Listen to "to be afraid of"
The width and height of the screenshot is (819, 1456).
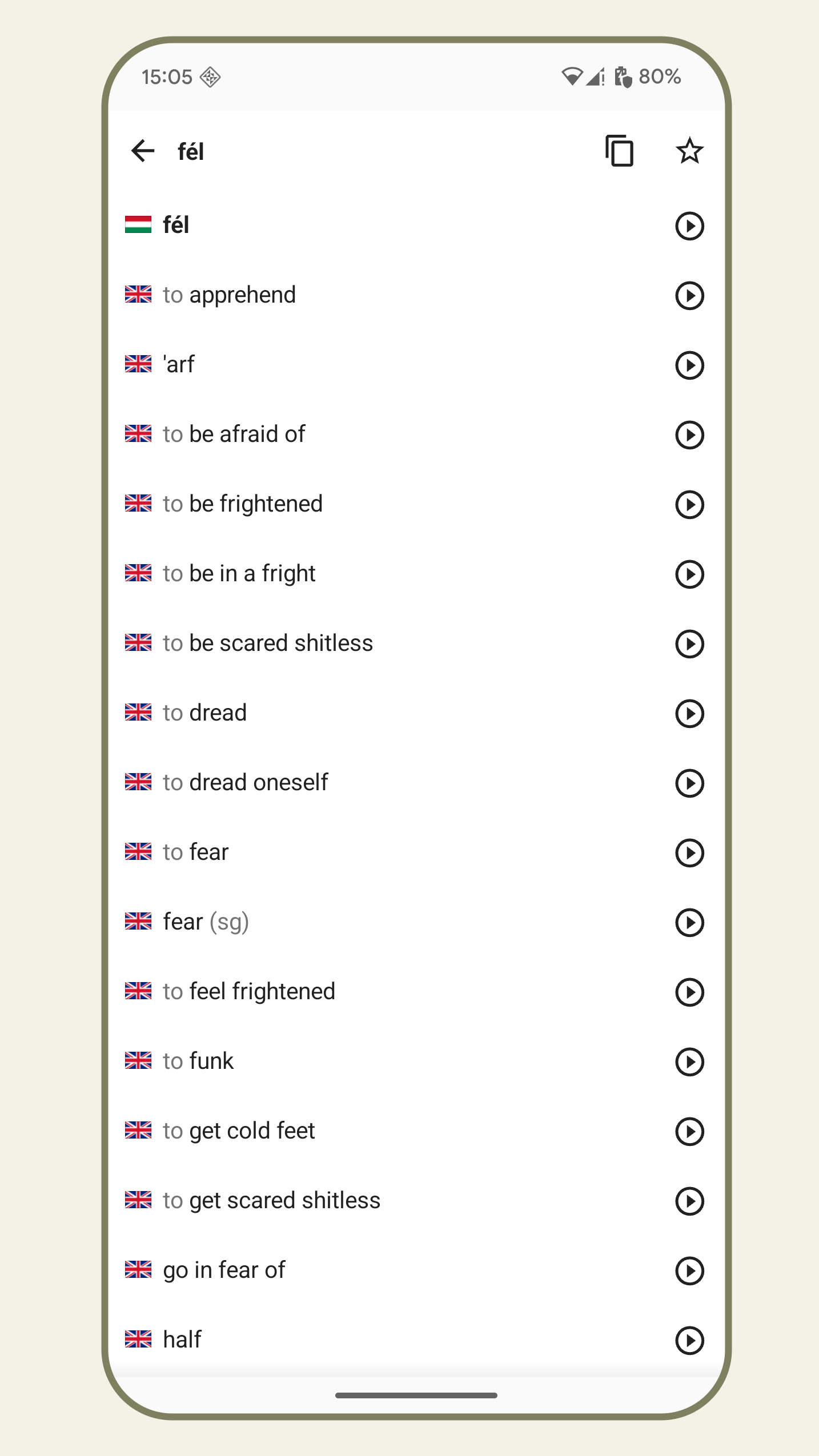coord(689,435)
